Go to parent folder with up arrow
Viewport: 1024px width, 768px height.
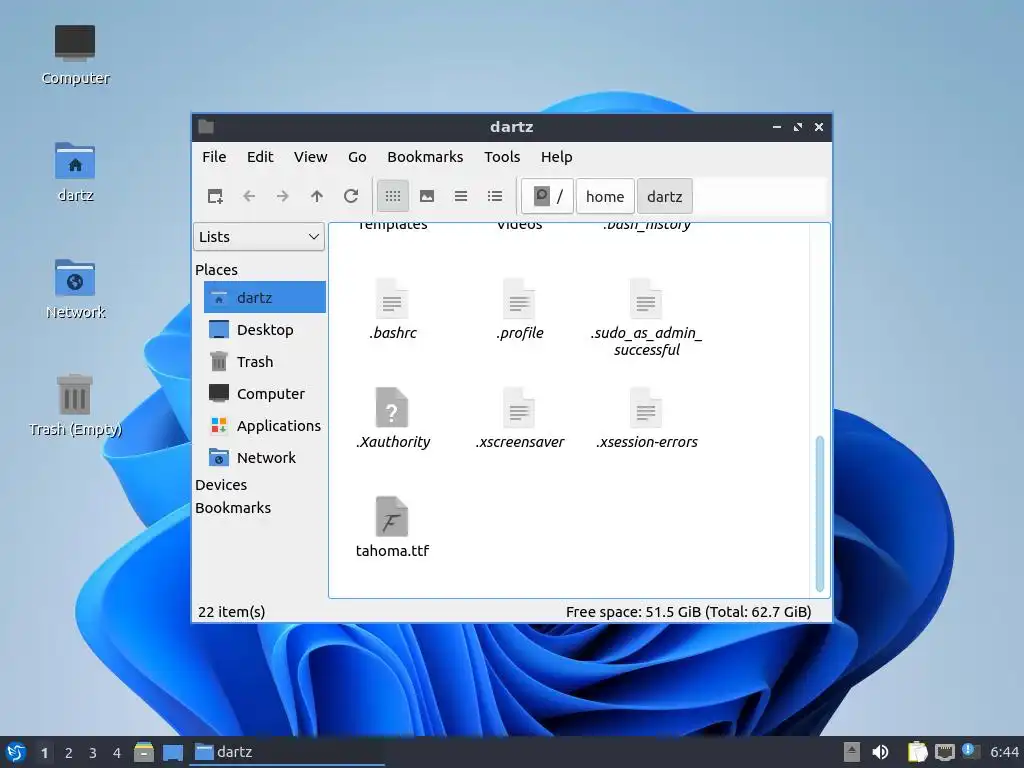[x=317, y=196]
